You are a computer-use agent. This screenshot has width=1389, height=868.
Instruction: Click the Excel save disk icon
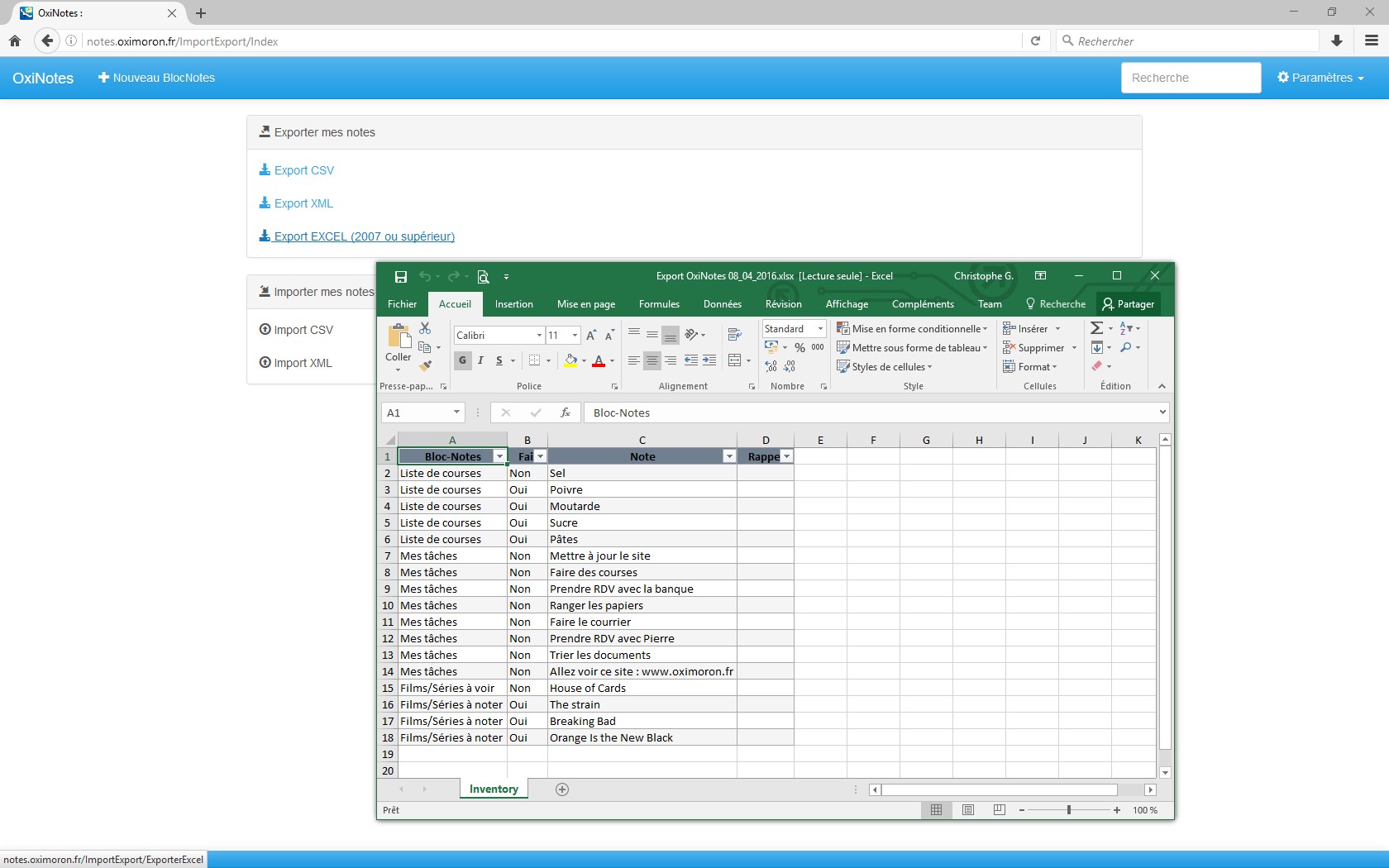point(401,276)
